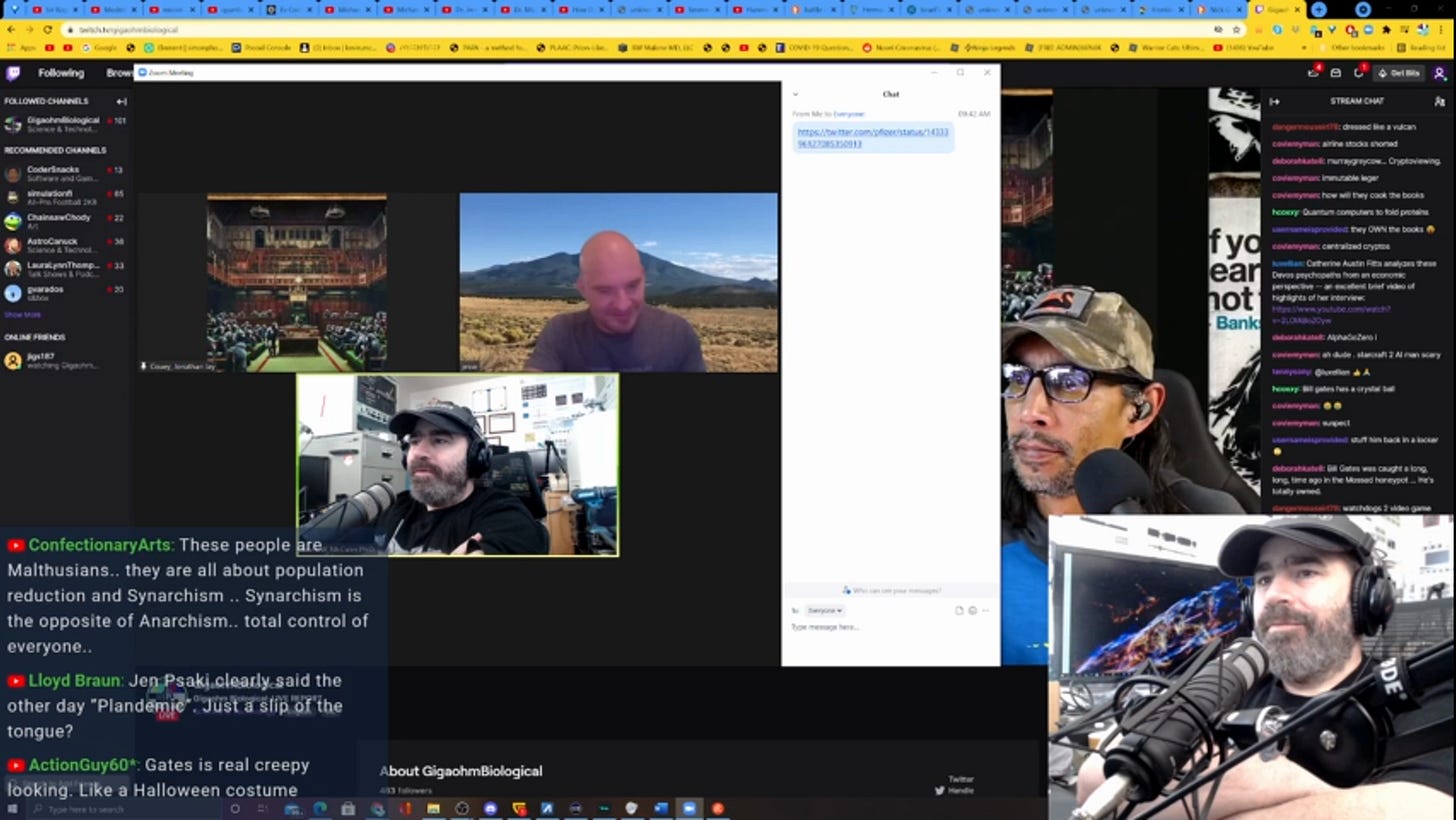This screenshot has width=1456, height=820.
Task: Select online friend jigs187
Action: 65,360
